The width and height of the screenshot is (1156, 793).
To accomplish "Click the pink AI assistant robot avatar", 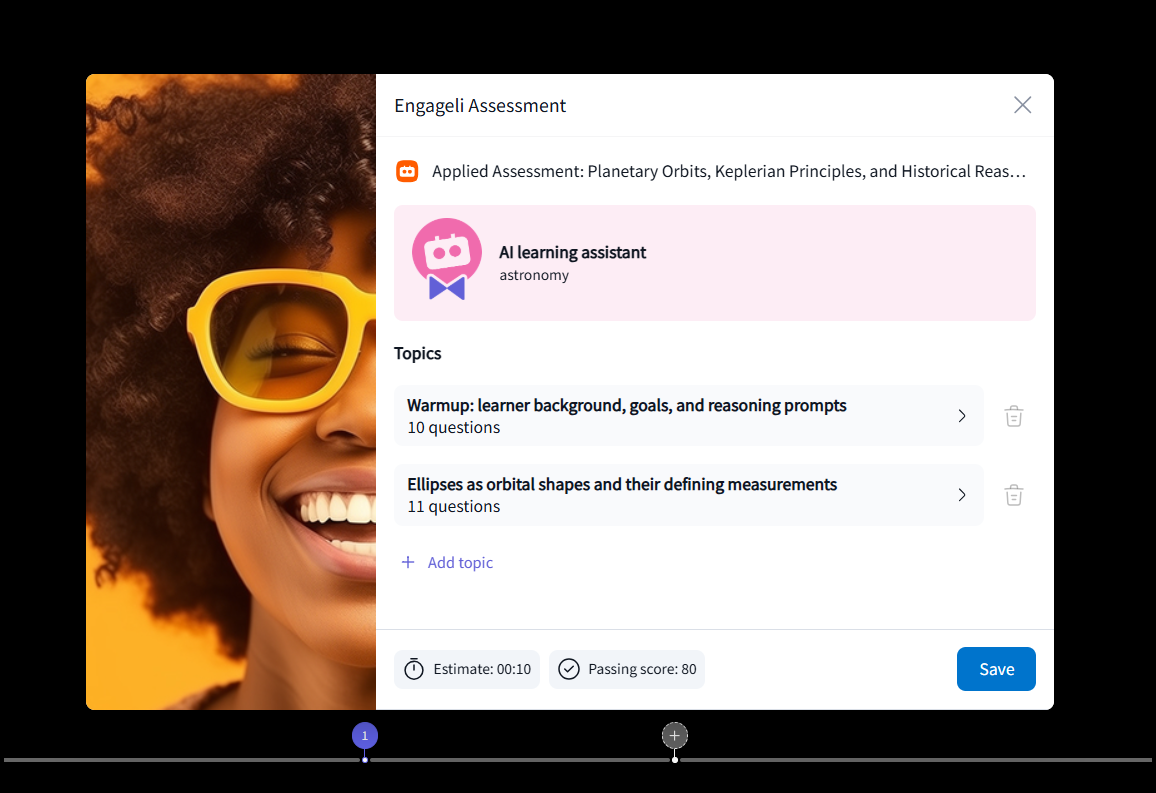I will pyautogui.click(x=447, y=259).
